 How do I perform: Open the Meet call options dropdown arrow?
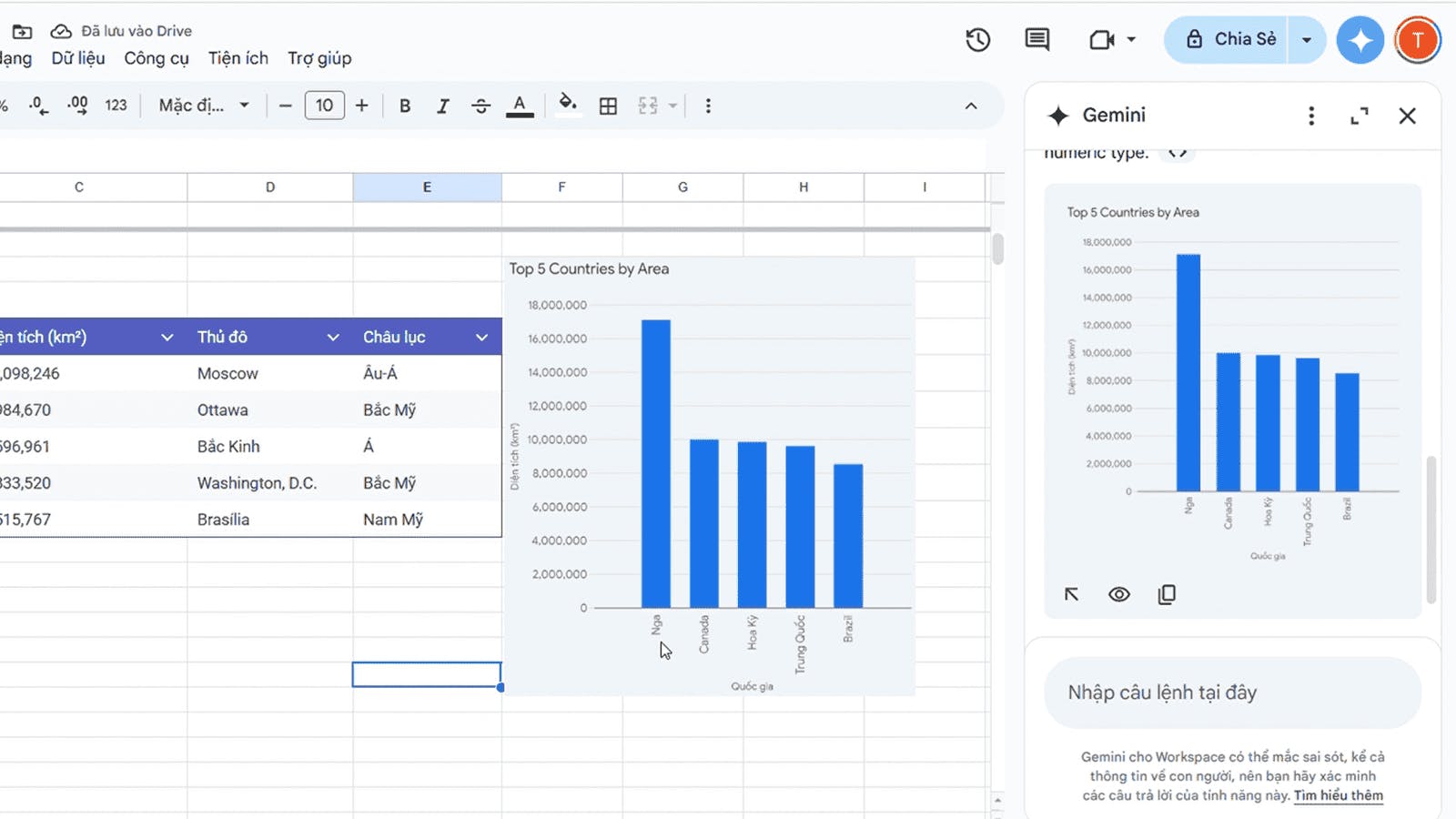click(x=1131, y=39)
